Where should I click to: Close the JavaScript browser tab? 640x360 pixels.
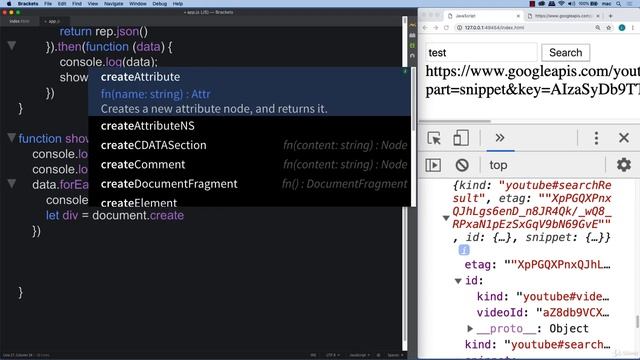[x=518, y=16]
